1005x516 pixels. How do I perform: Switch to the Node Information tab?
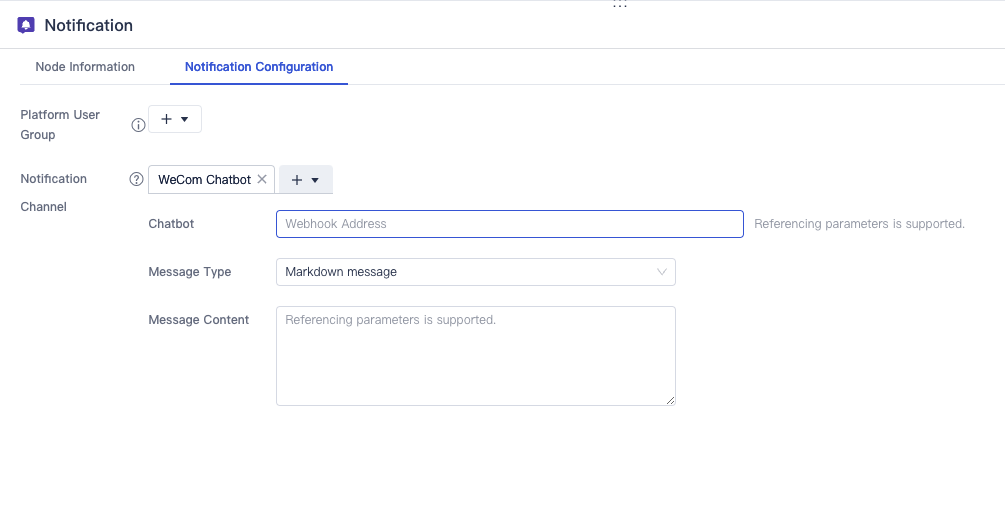click(x=85, y=67)
